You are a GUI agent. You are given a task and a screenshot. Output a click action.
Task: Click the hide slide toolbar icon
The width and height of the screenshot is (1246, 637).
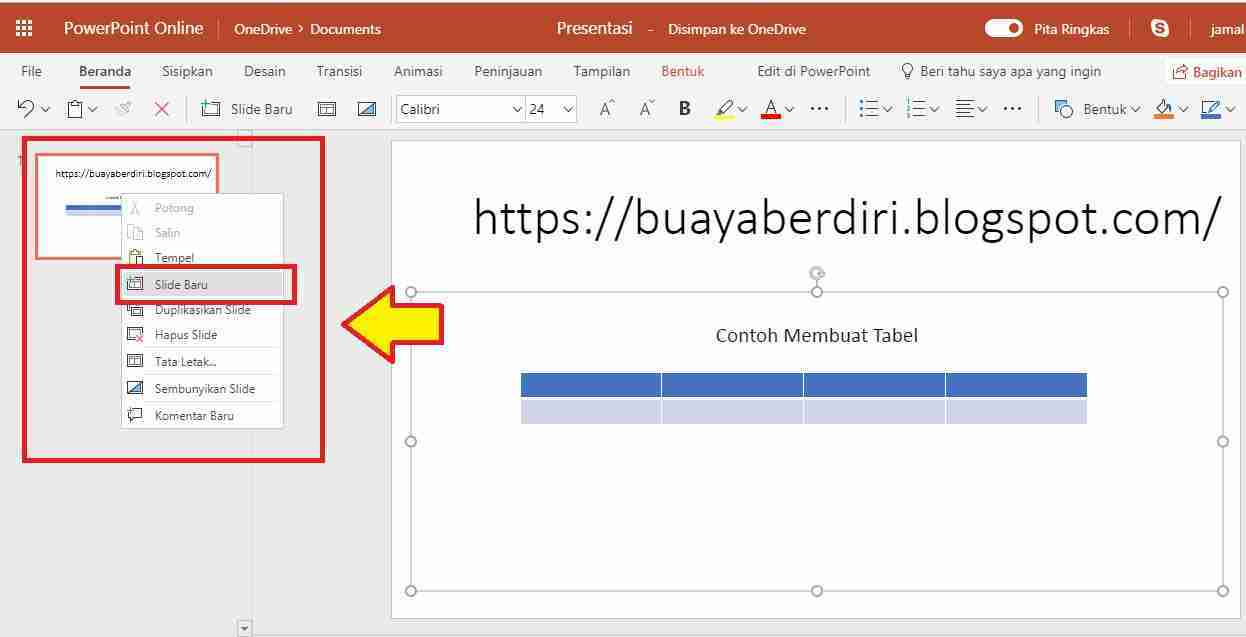(367, 109)
